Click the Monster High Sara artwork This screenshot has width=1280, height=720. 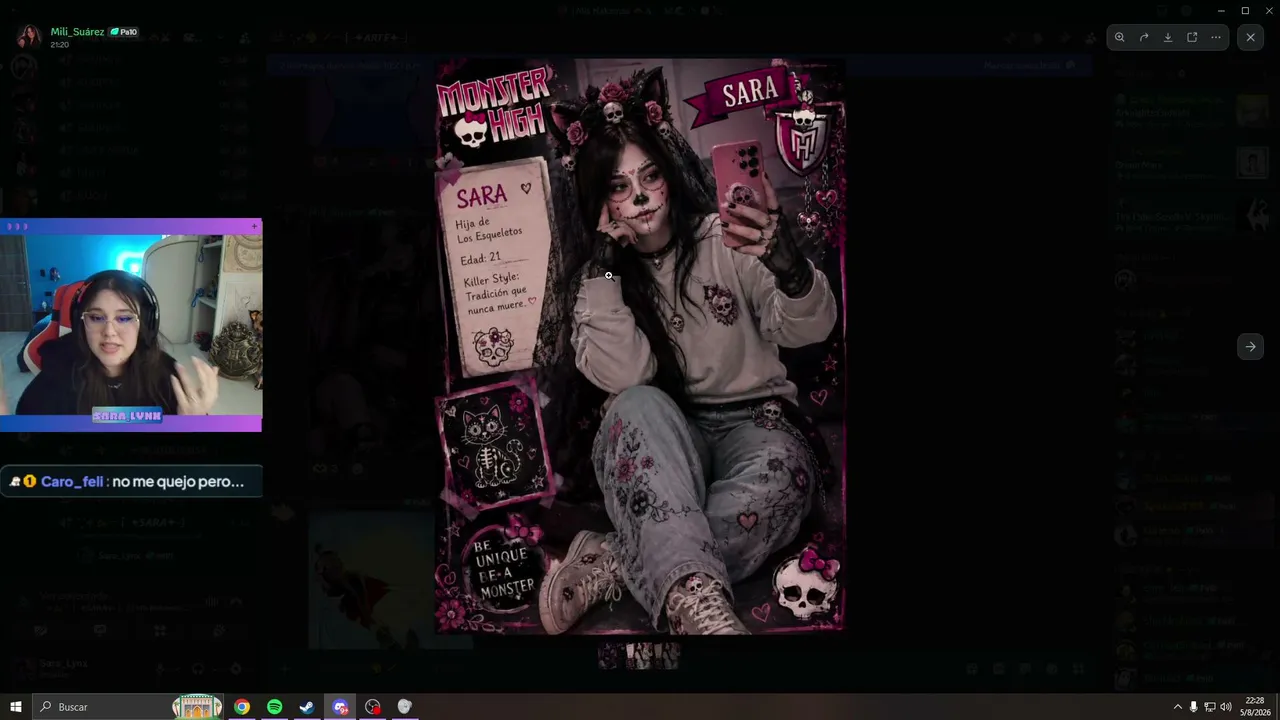point(640,345)
